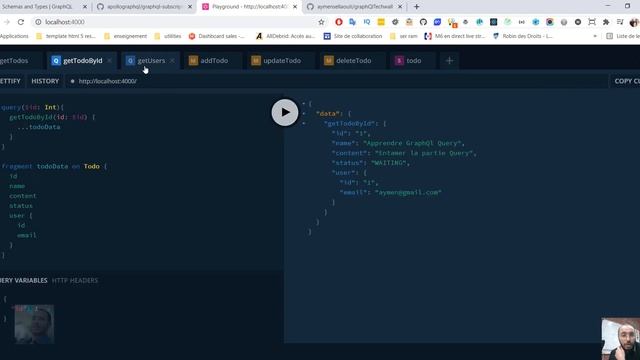Bookmark this page with star icon
Screen dimensions: 640x360
pos(321,22)
